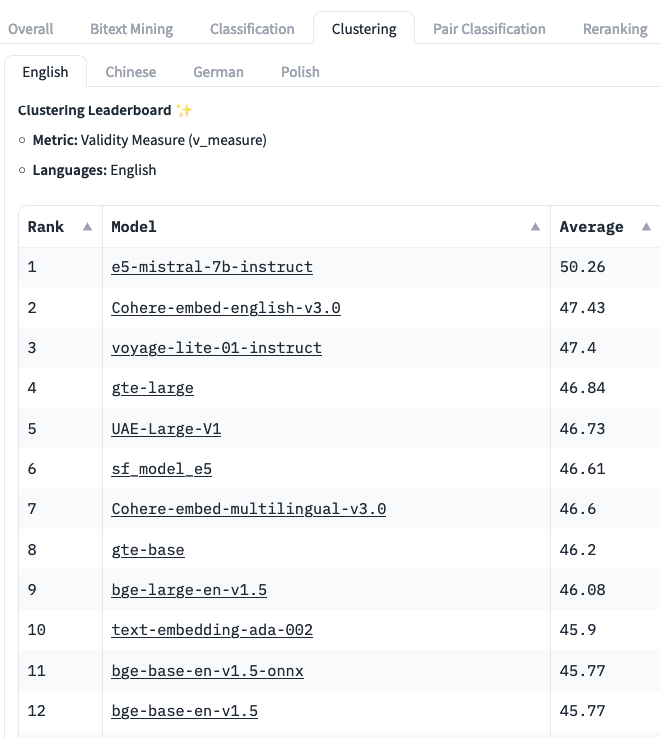The width and height of the screenshot is (660, 738).
Task: Switch to the Chinese language tab
Action: coord(130,72)
